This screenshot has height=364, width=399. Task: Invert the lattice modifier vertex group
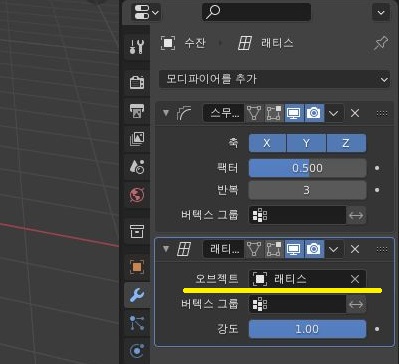click(x=356, y=304)
